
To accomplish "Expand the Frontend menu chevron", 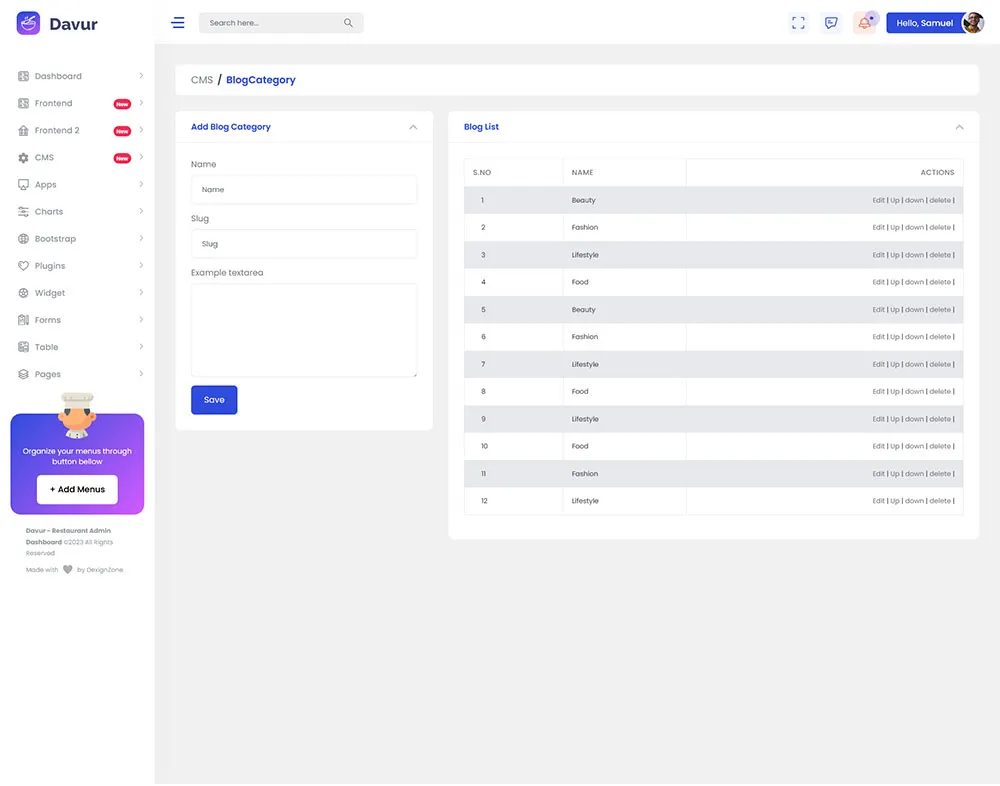I will tap(141, 103).
